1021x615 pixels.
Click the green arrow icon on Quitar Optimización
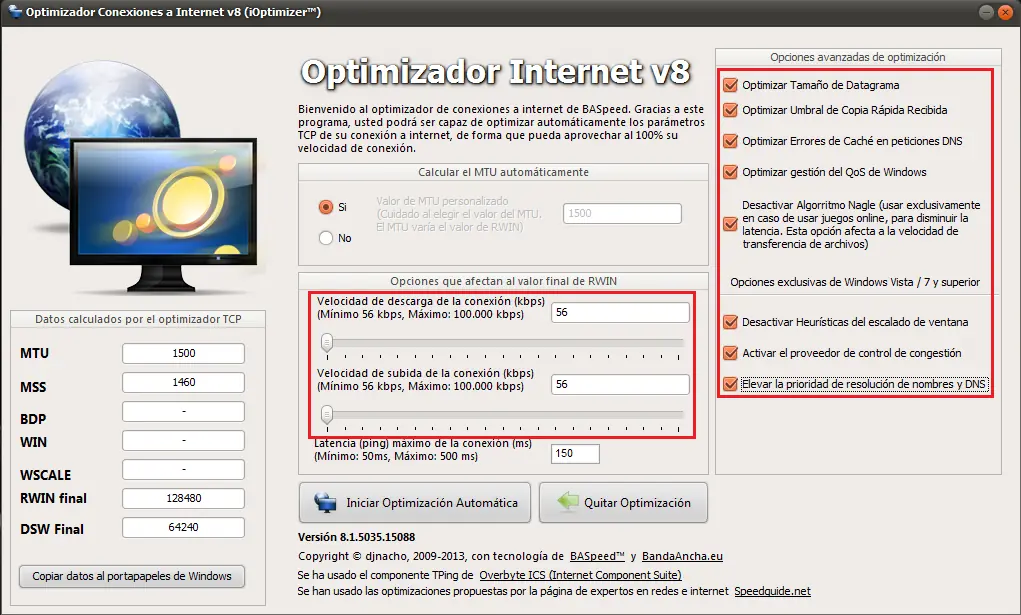[x=560, y=503]
